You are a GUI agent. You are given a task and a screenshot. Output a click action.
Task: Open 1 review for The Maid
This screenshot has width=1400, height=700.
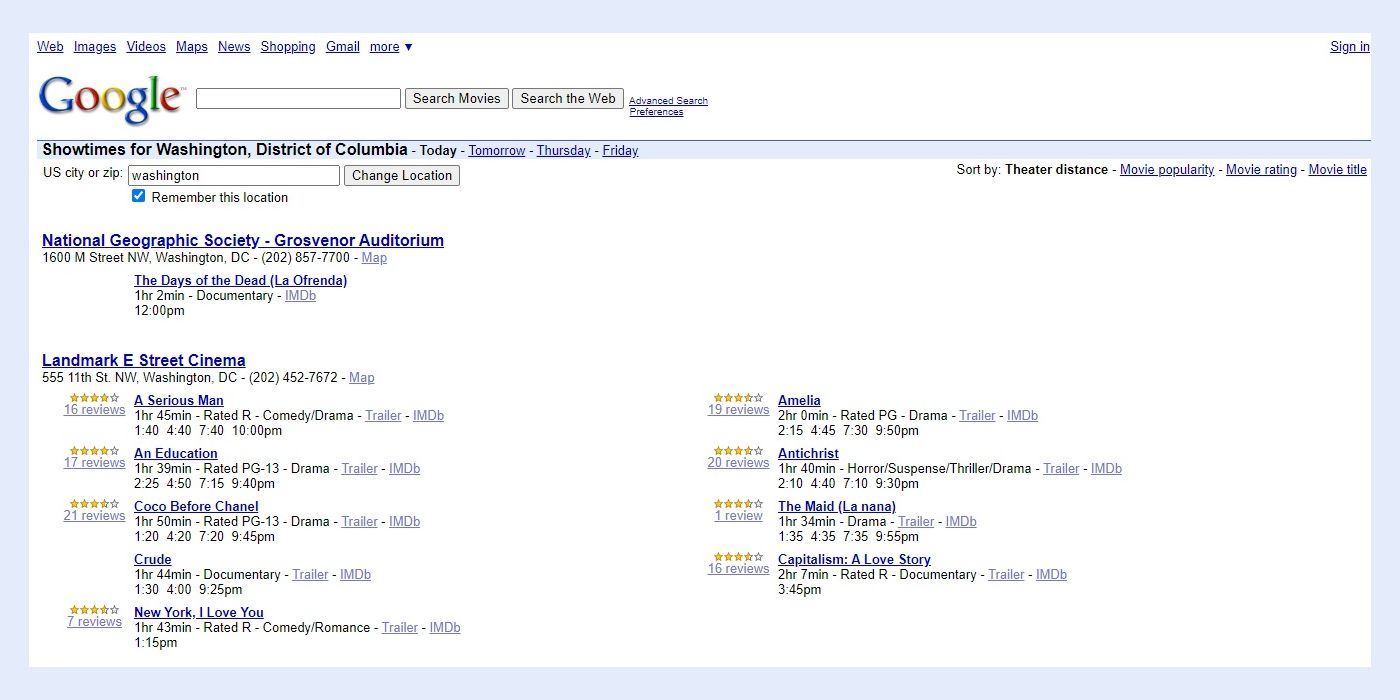pyautogui.click(x=738, y=516)
